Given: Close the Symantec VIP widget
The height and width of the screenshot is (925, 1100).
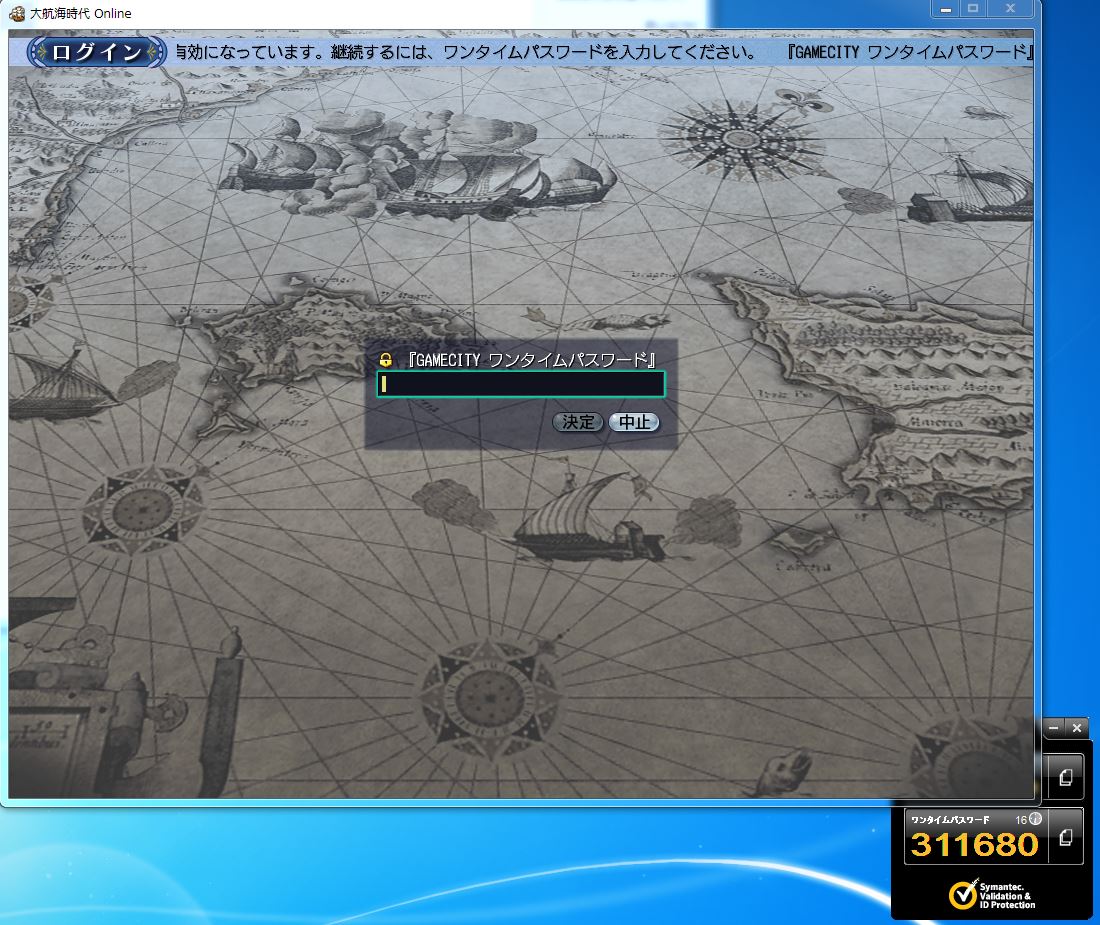Looking at the screenshot, I should pyautogui.click(x=1077, y=728).
